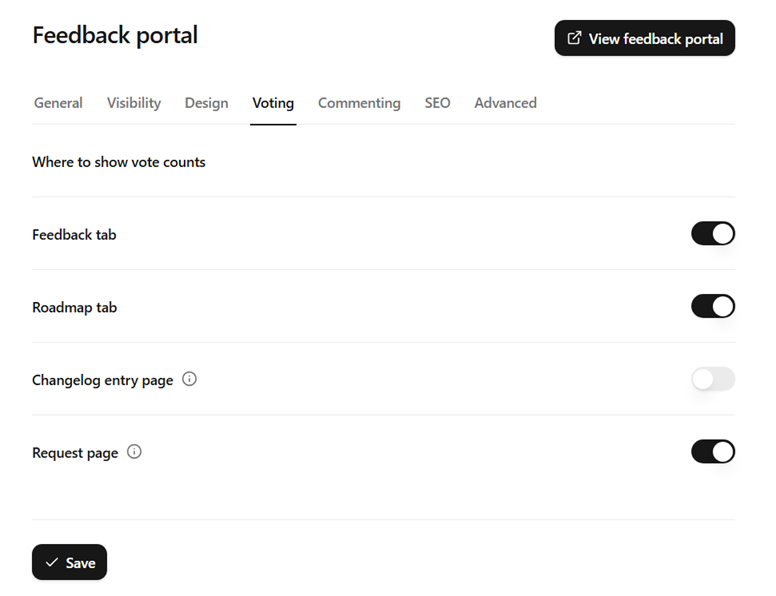Click the Where to show vote counts heading
The width and height of the screenshot is (776, 596).
(x=119, y=162)
